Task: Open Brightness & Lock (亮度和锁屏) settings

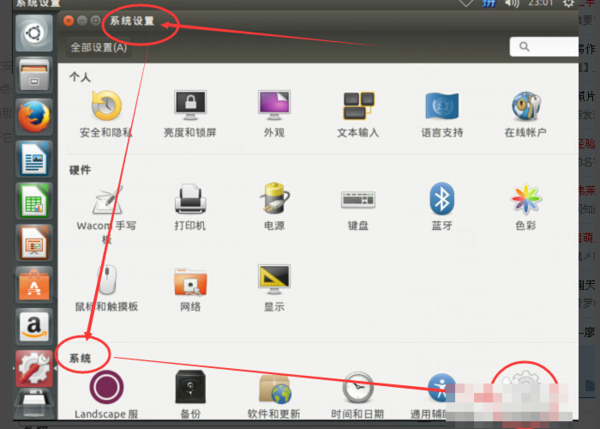Action: (x=190, y=114)
